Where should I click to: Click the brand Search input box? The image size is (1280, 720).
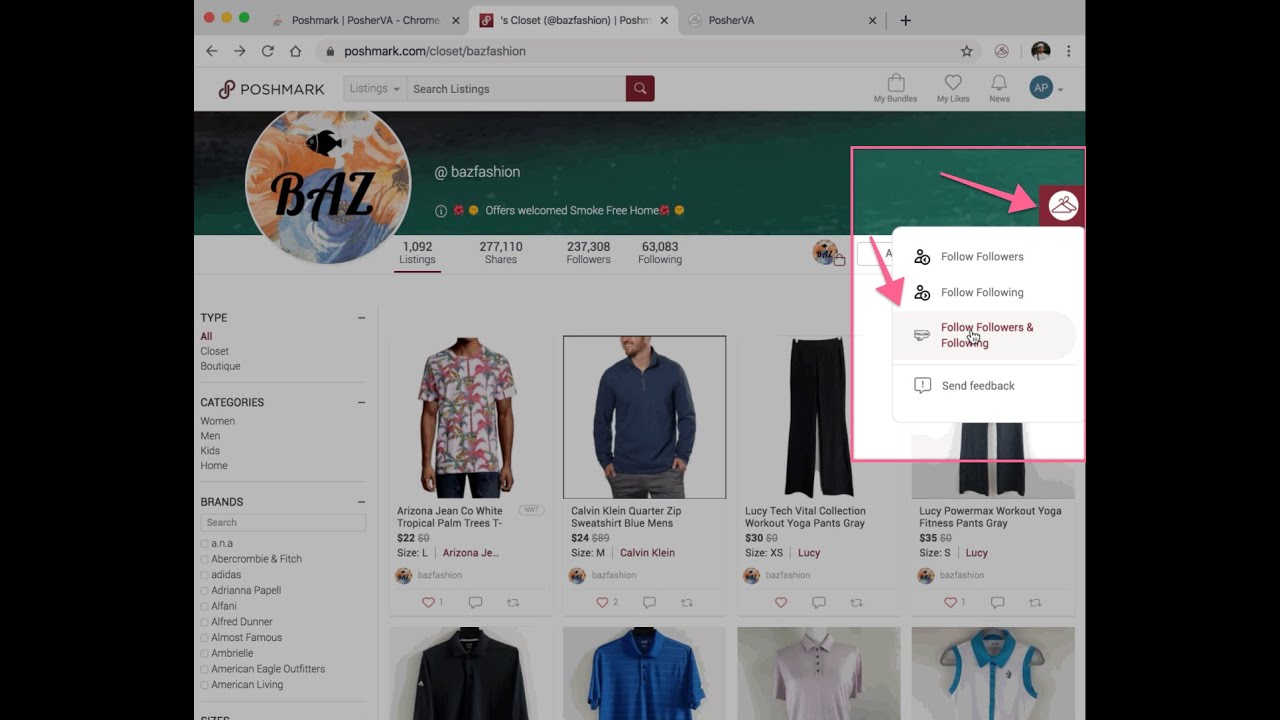coord(283,522)
